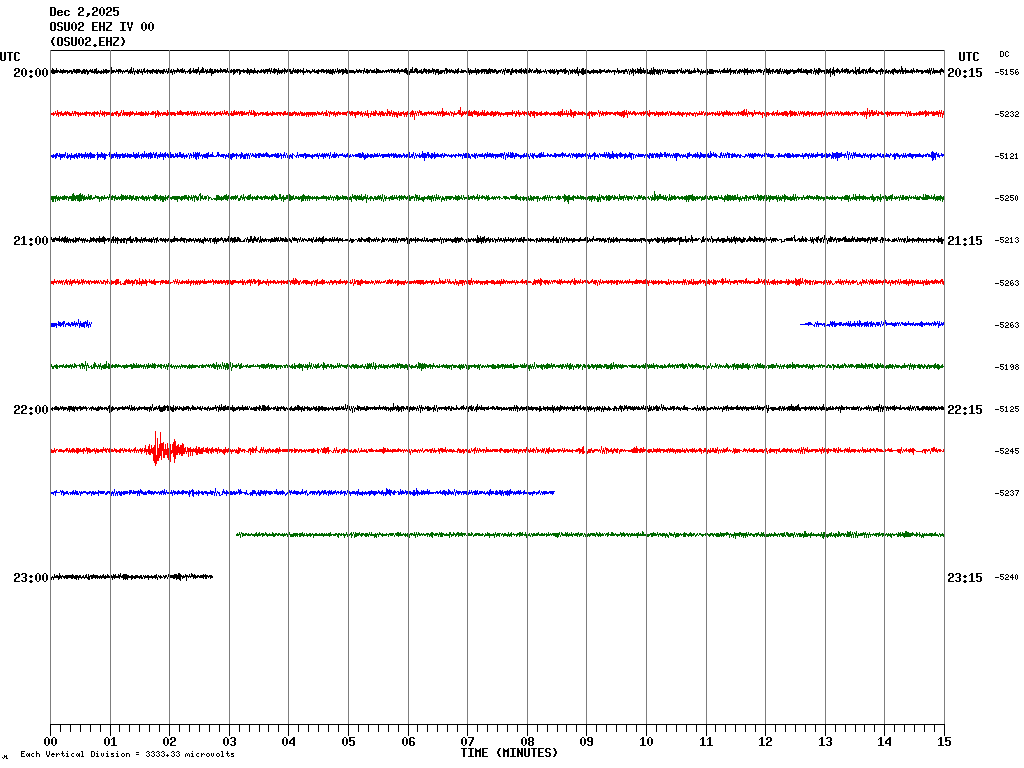
Task: Click the 00 minute tick label
Action: [x=50, y=742]
